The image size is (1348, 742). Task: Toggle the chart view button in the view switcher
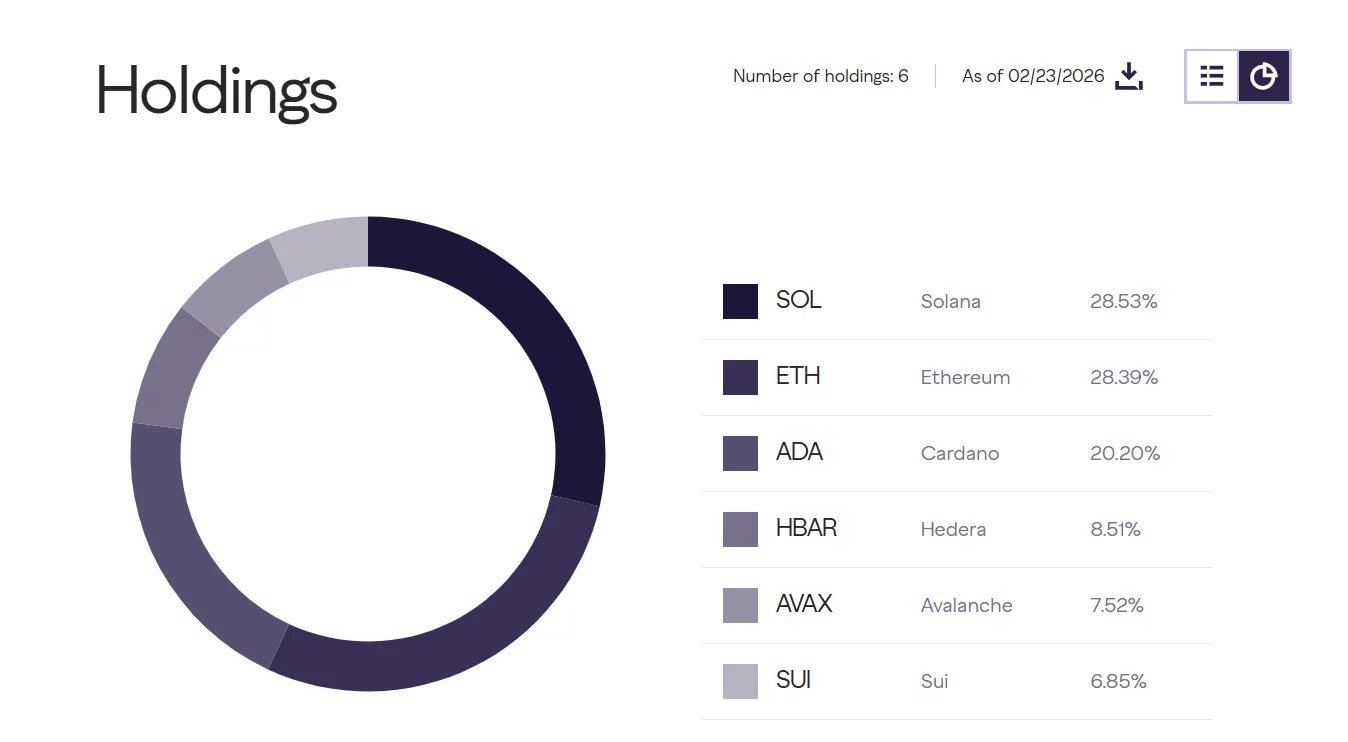1264,76
